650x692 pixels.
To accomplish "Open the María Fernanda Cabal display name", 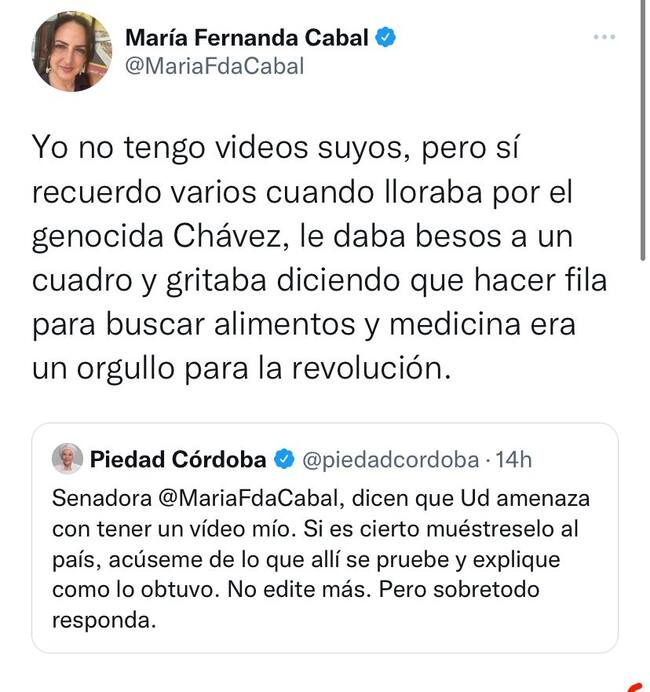I will pyautogui.click(x=247, y=38).
